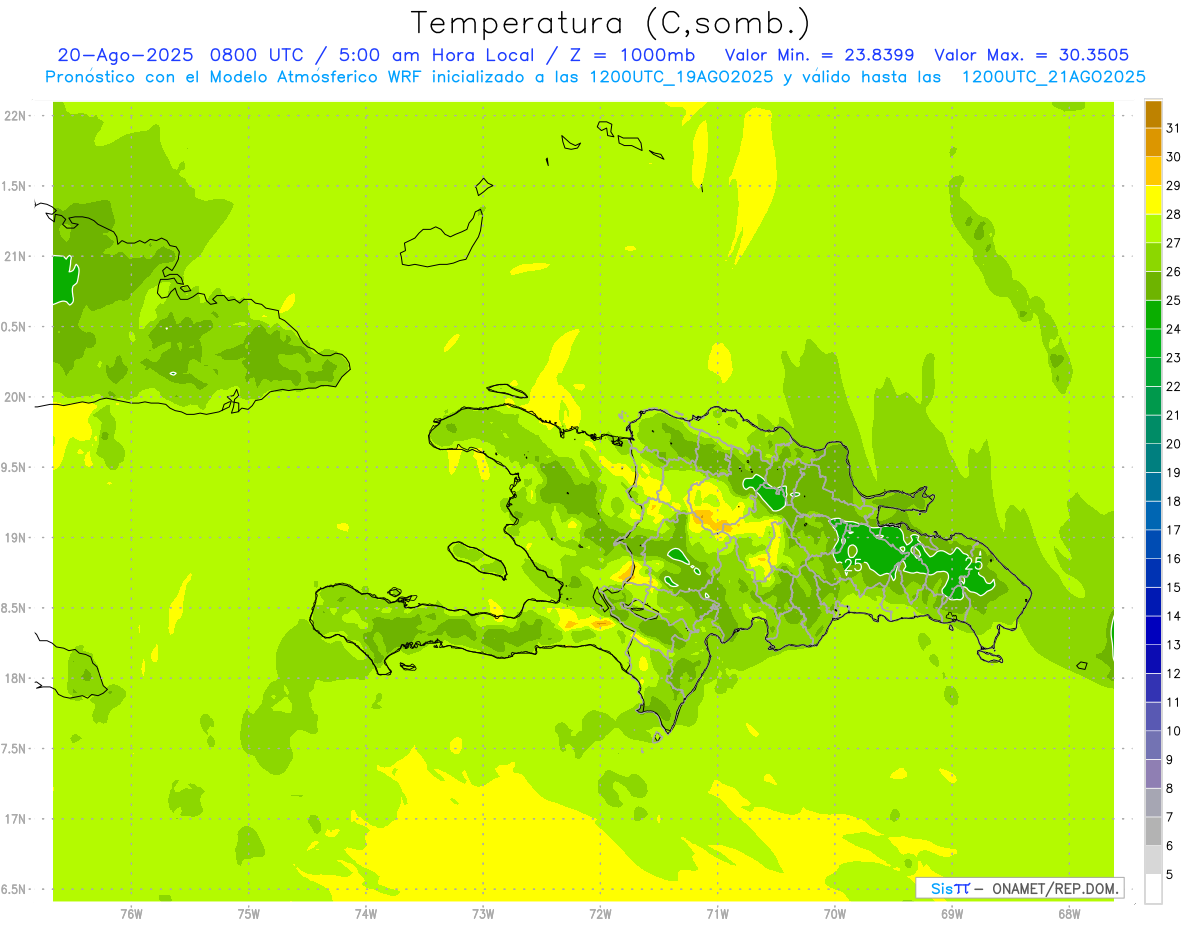The height and width of the screenshot is (927, 1200).
Task: Click the yellow legend swatch between 28 and 29
Action: pos(1153,200)
